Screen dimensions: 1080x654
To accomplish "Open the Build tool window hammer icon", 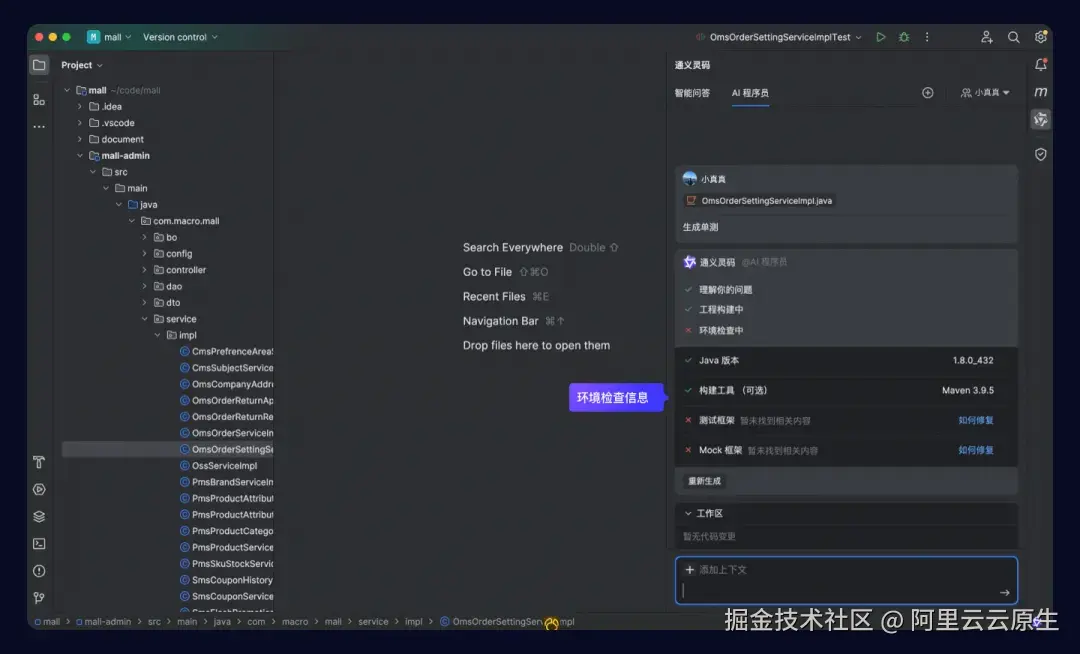I will coord(39,463).
